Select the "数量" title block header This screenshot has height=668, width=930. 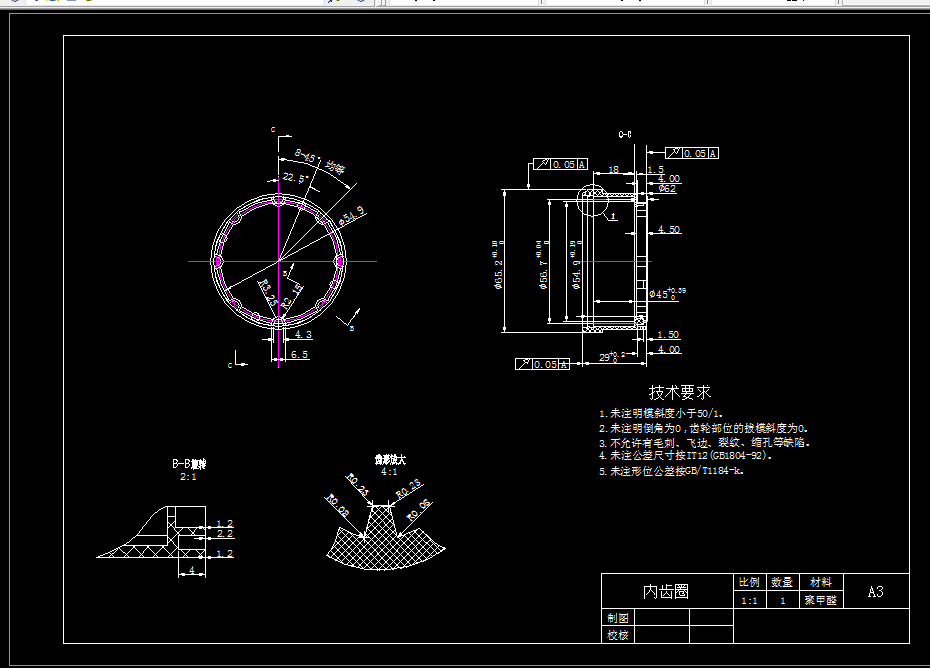click(782, 583)
